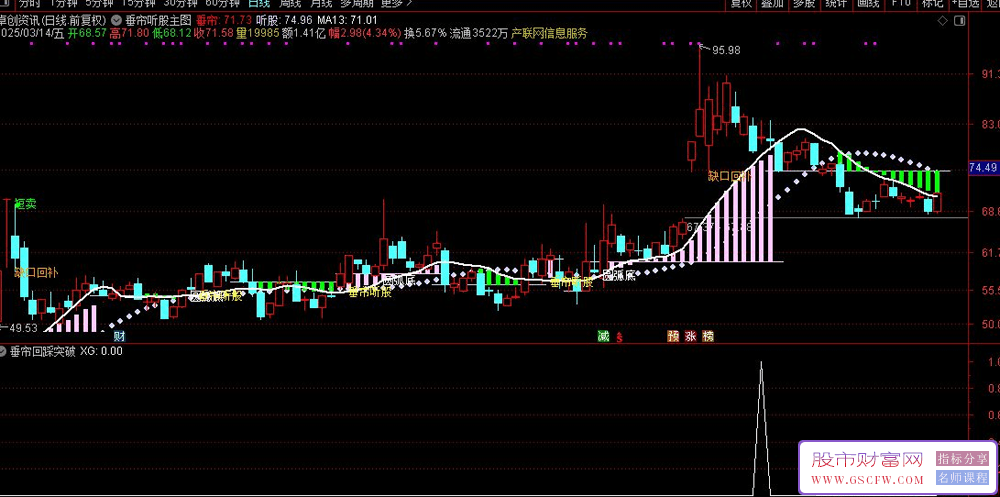Click the 95.98 high price annotation
Screen dimensions: 1000x497
tap(726, 50)
